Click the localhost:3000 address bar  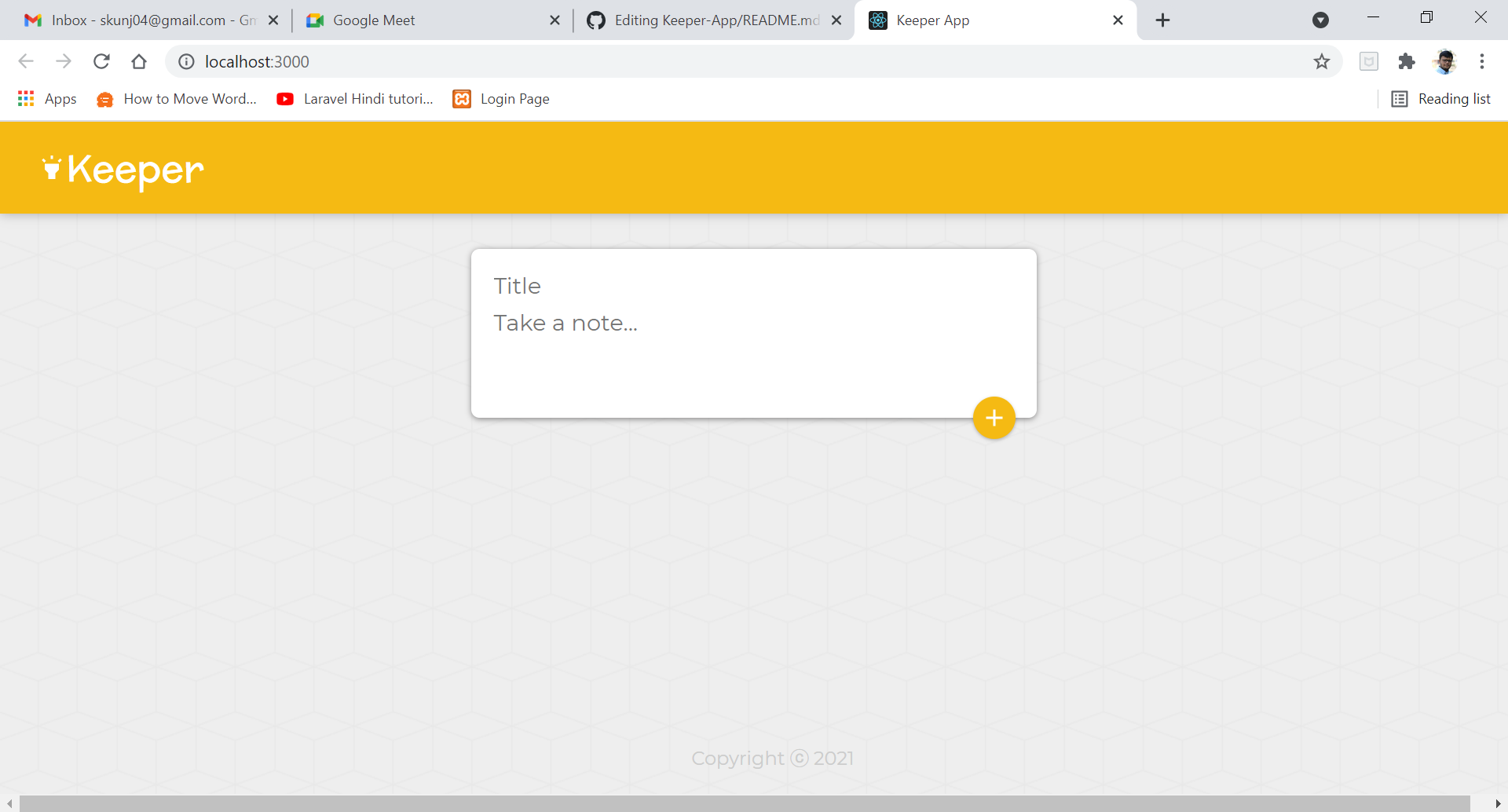pos(754,61)
